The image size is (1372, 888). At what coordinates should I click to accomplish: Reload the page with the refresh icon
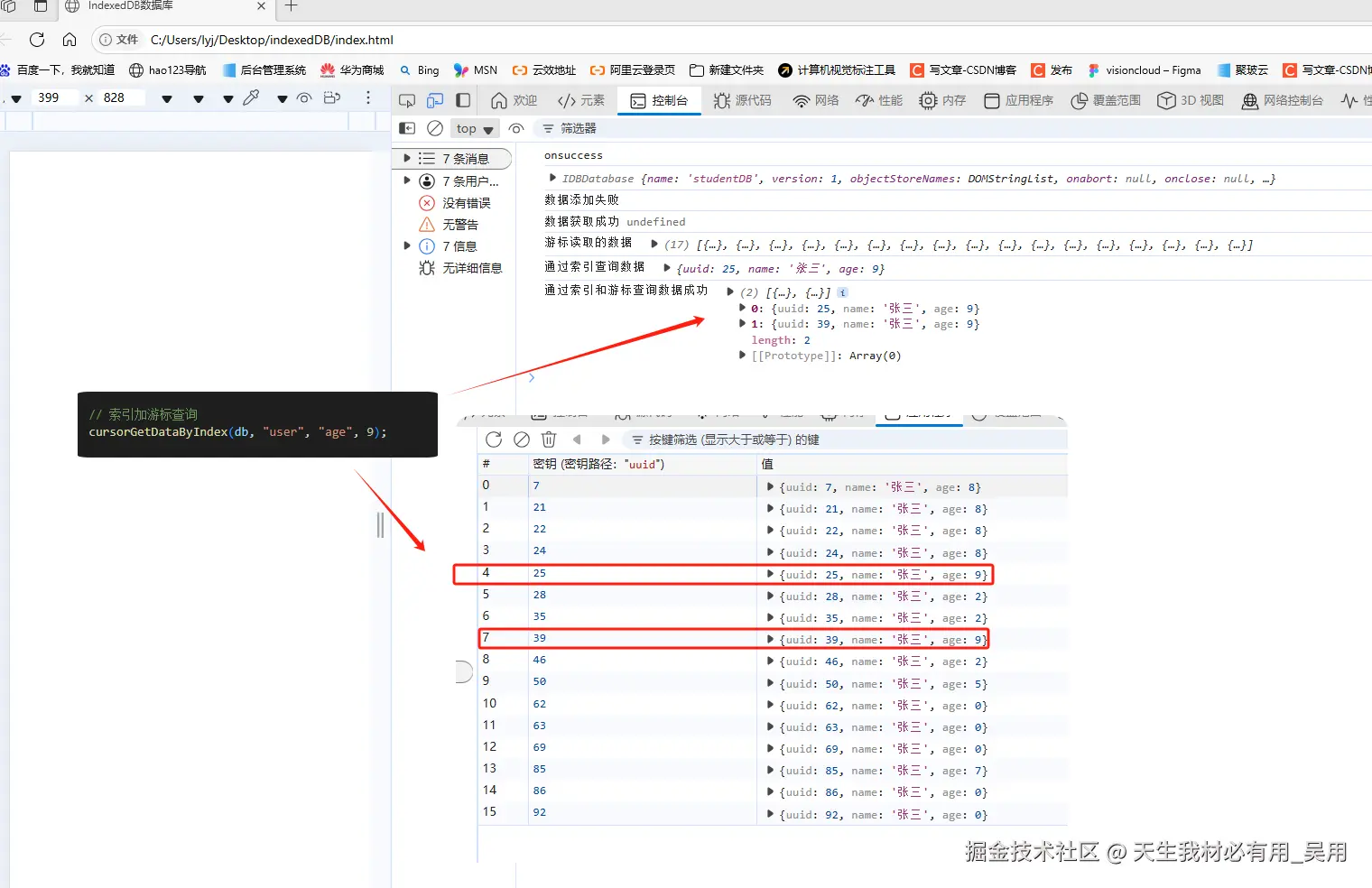36,40
